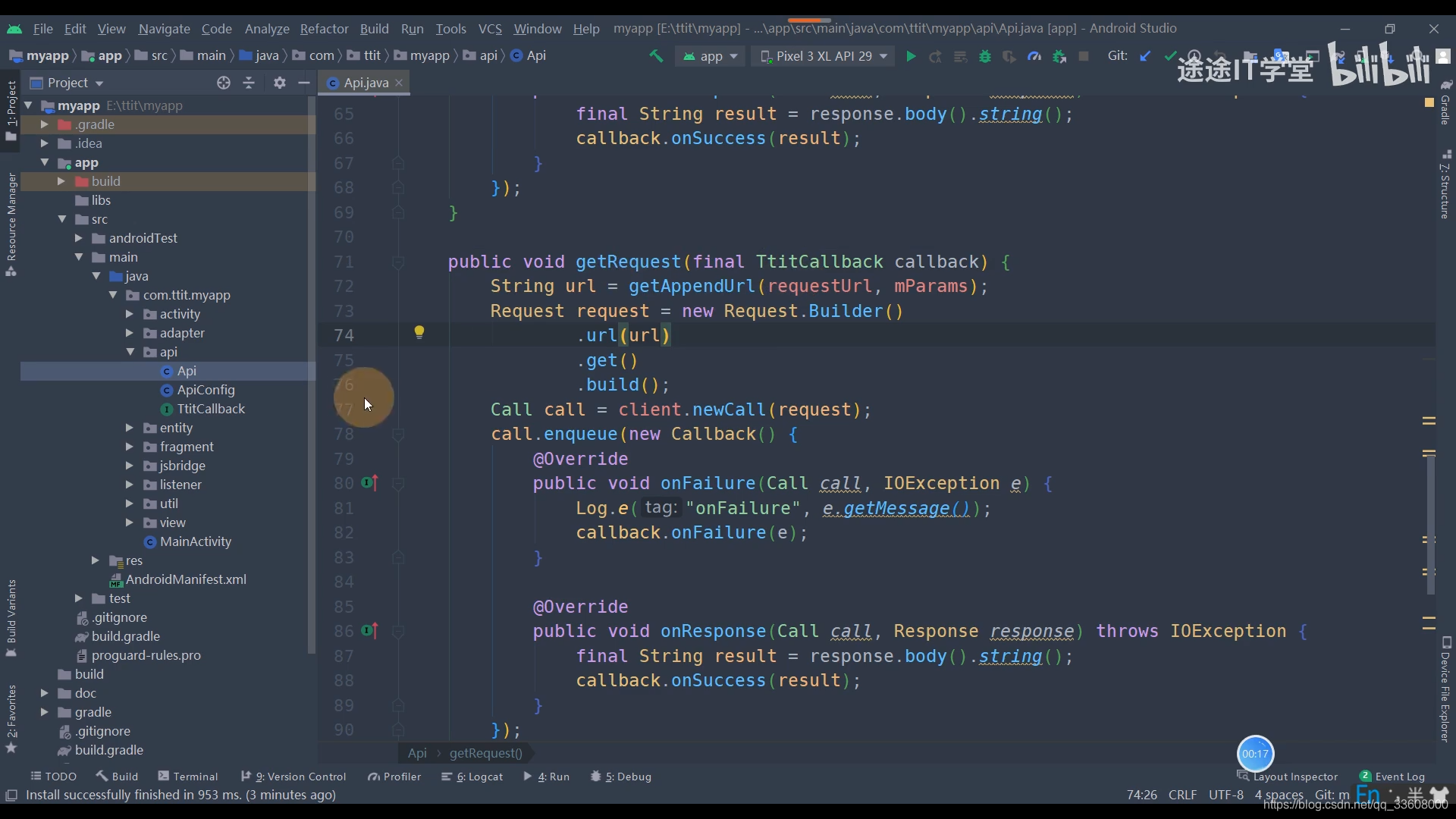Open the app module selector dropdown

[711, 55]
